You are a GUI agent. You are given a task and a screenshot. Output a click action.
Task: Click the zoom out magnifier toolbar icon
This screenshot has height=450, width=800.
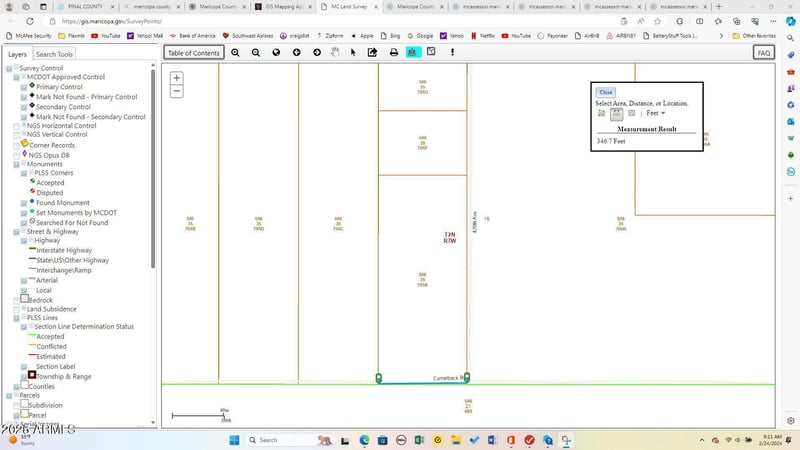[256, 53]
